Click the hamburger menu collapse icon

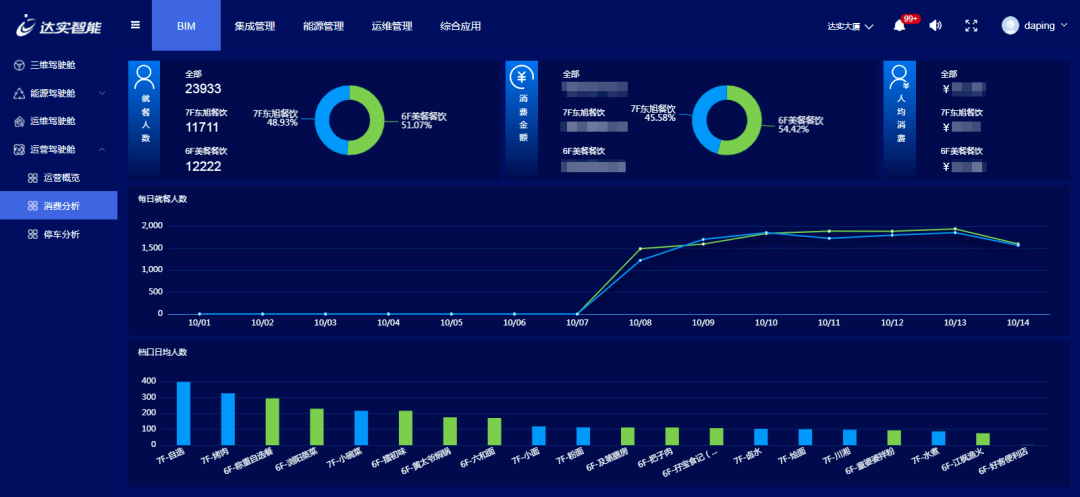tap(135, 25)
